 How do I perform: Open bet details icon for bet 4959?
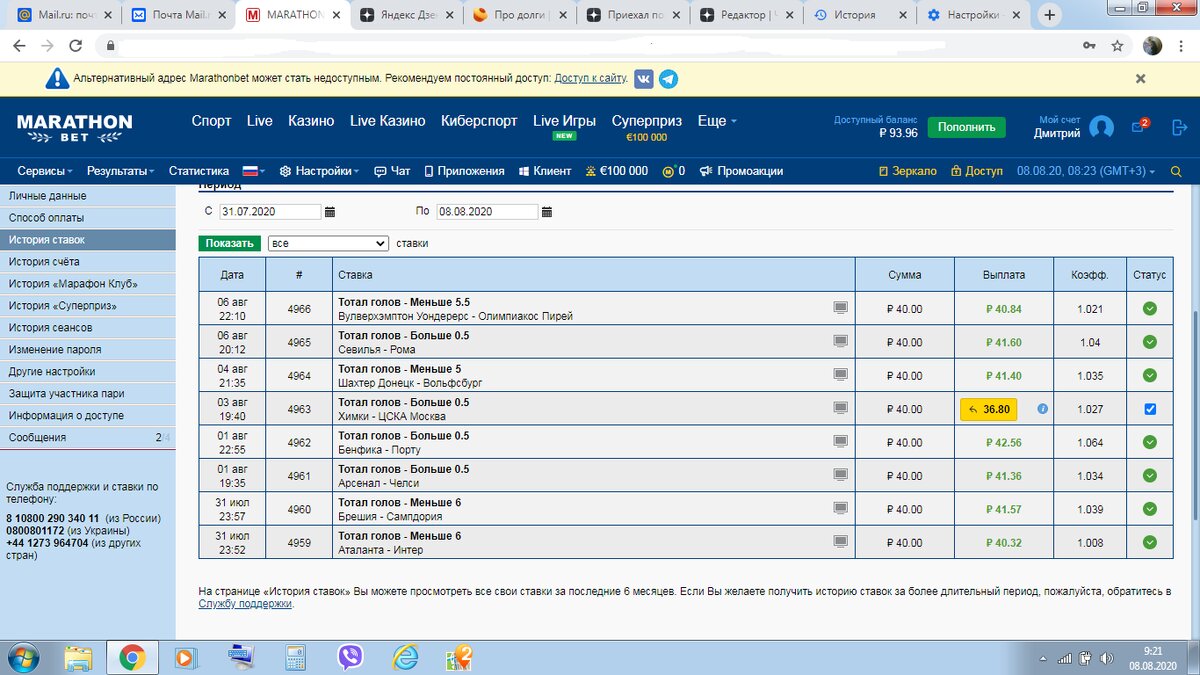tap(841, 542)
